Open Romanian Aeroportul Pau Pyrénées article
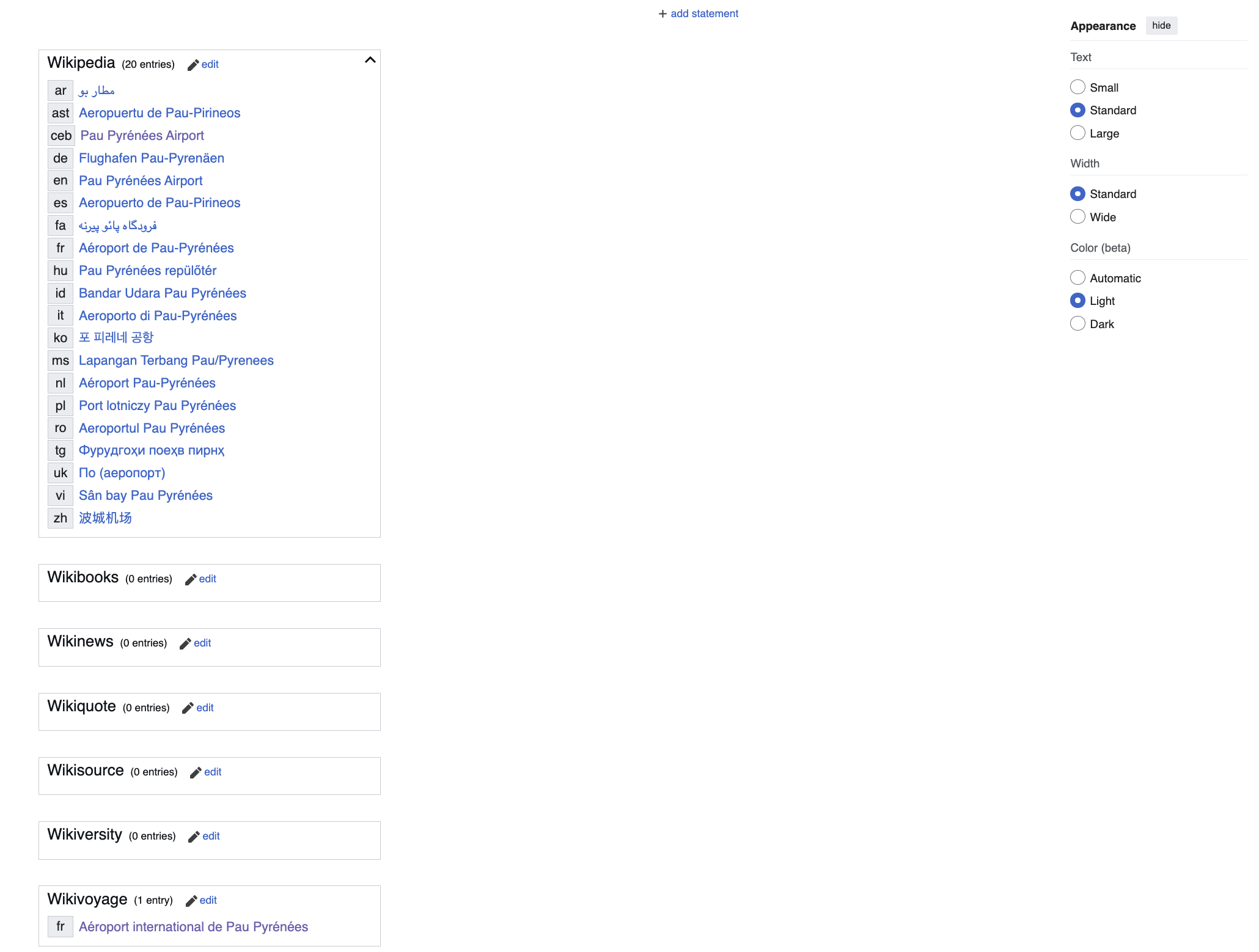This screenshot has height=952, width=1259. [152, 428]
